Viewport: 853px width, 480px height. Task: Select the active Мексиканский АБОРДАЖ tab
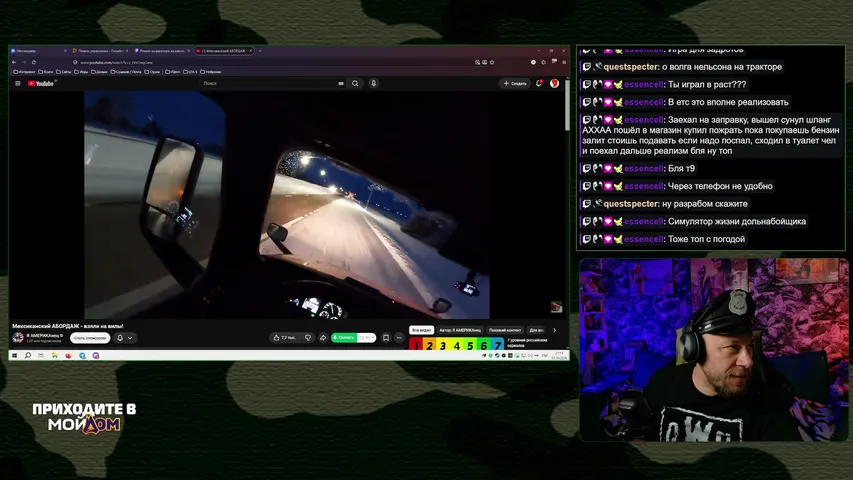[224, 51]
